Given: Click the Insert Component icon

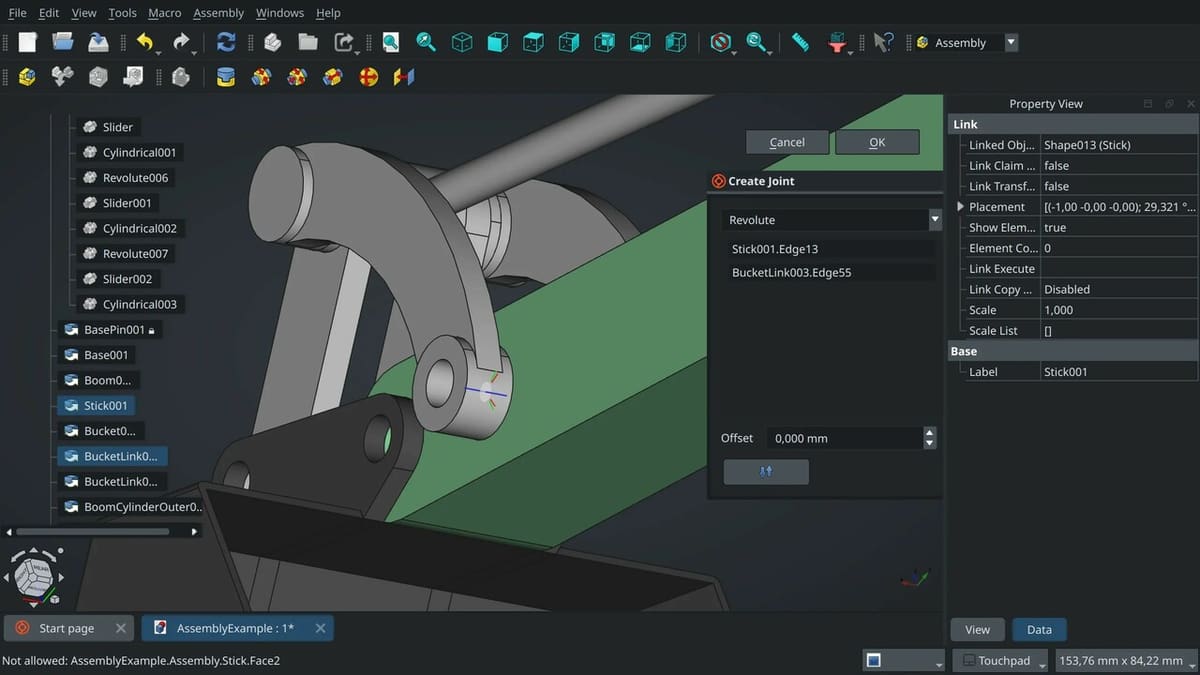Looking at the screenshot, I should [x=62, y=77].
